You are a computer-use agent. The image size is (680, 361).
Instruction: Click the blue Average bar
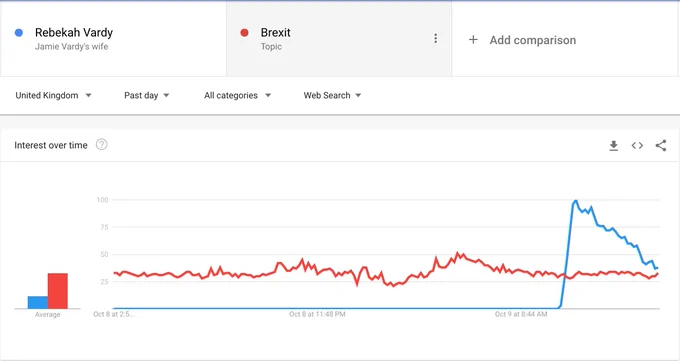click(38, 302)
